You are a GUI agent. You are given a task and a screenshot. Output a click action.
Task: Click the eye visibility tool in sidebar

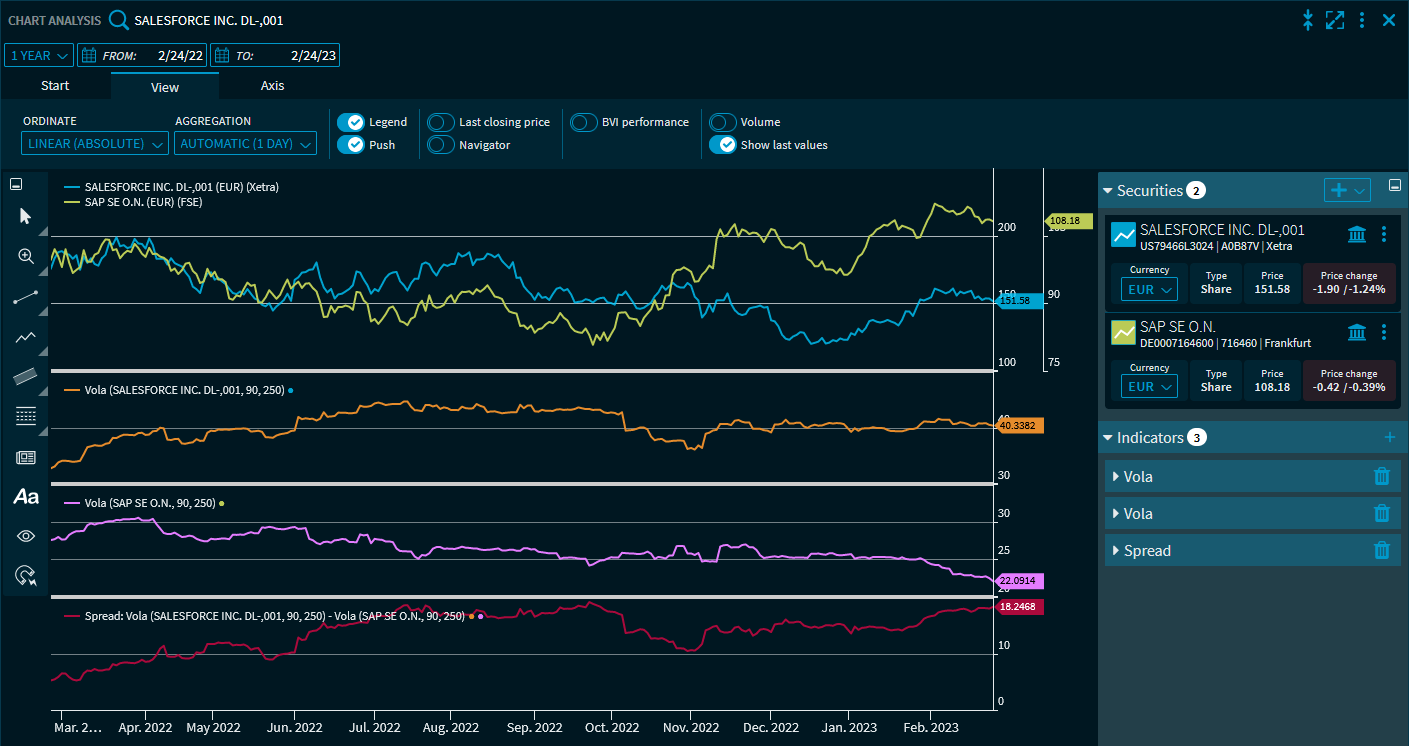pyautogui.click(x=26, y=536)
